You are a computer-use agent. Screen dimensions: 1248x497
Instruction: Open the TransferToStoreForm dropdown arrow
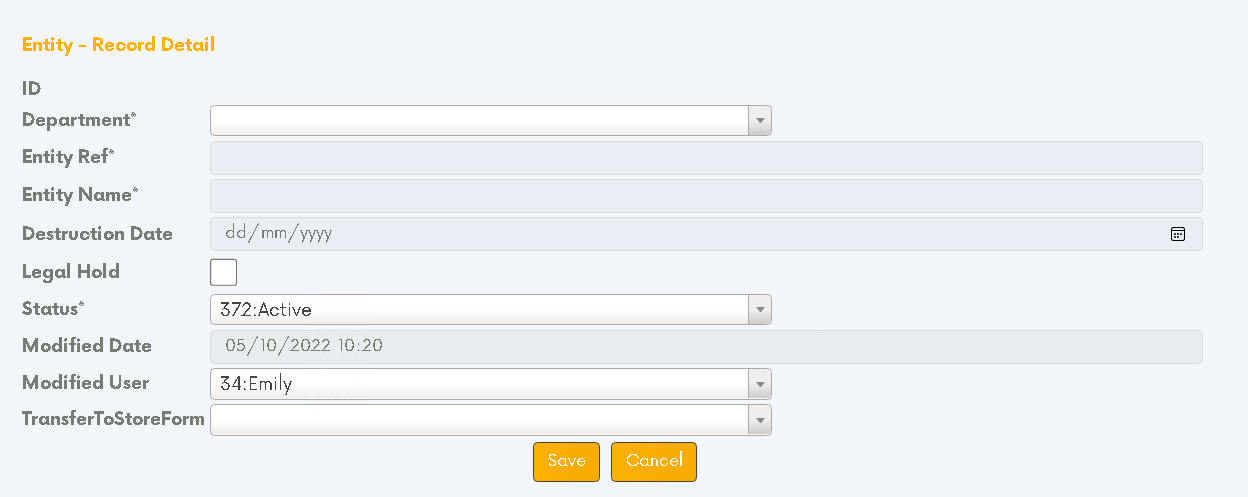(760, 420)
